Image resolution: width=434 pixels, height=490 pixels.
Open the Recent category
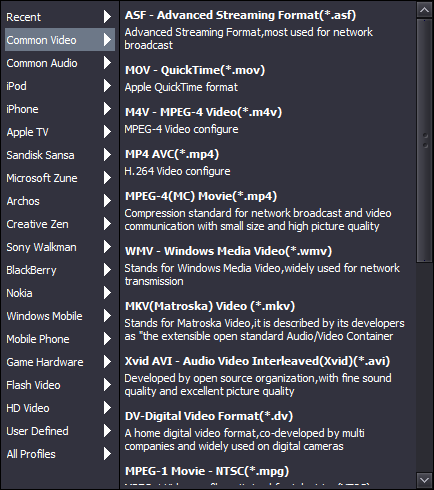[60, 17]
